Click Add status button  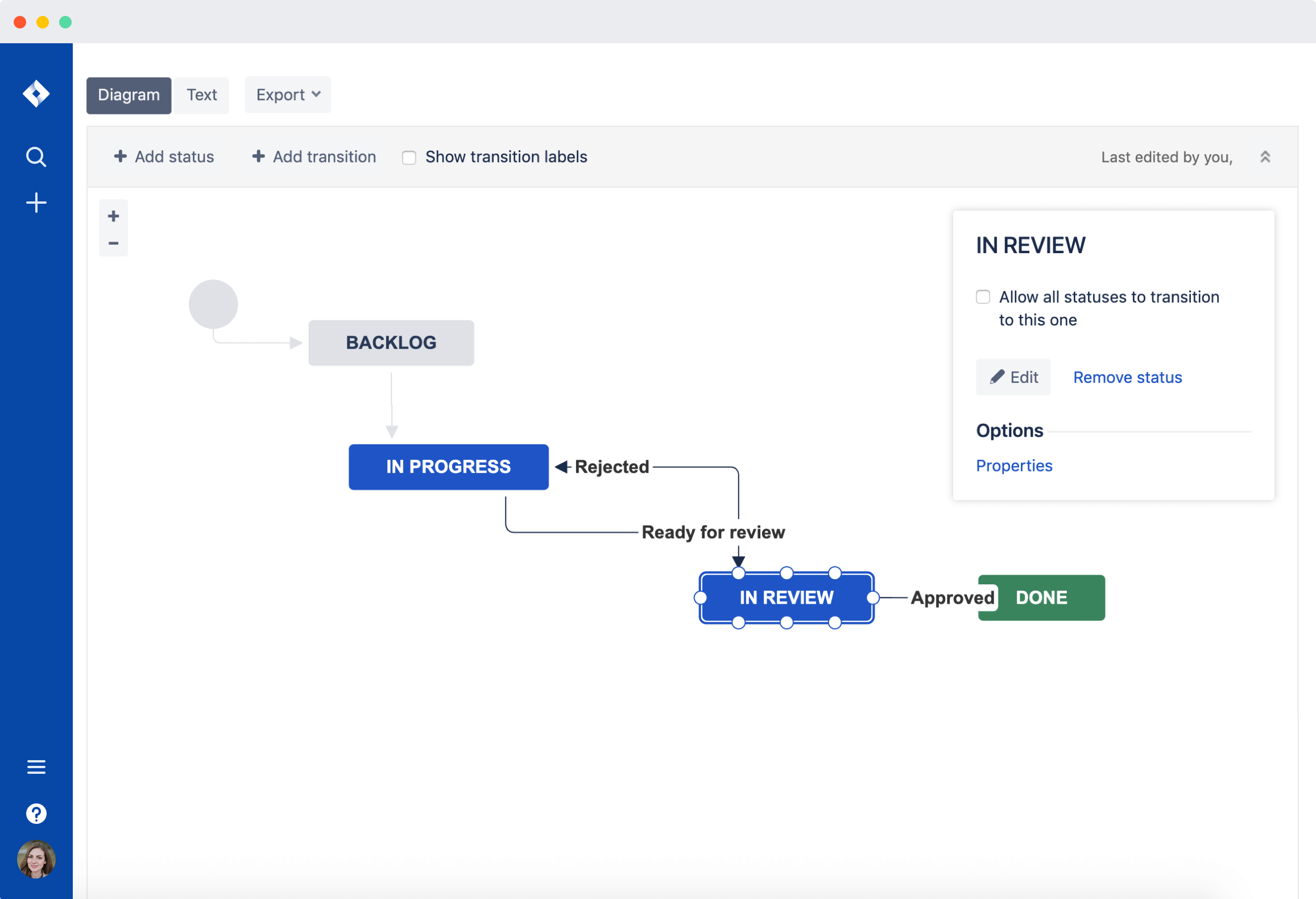point(164,156)
